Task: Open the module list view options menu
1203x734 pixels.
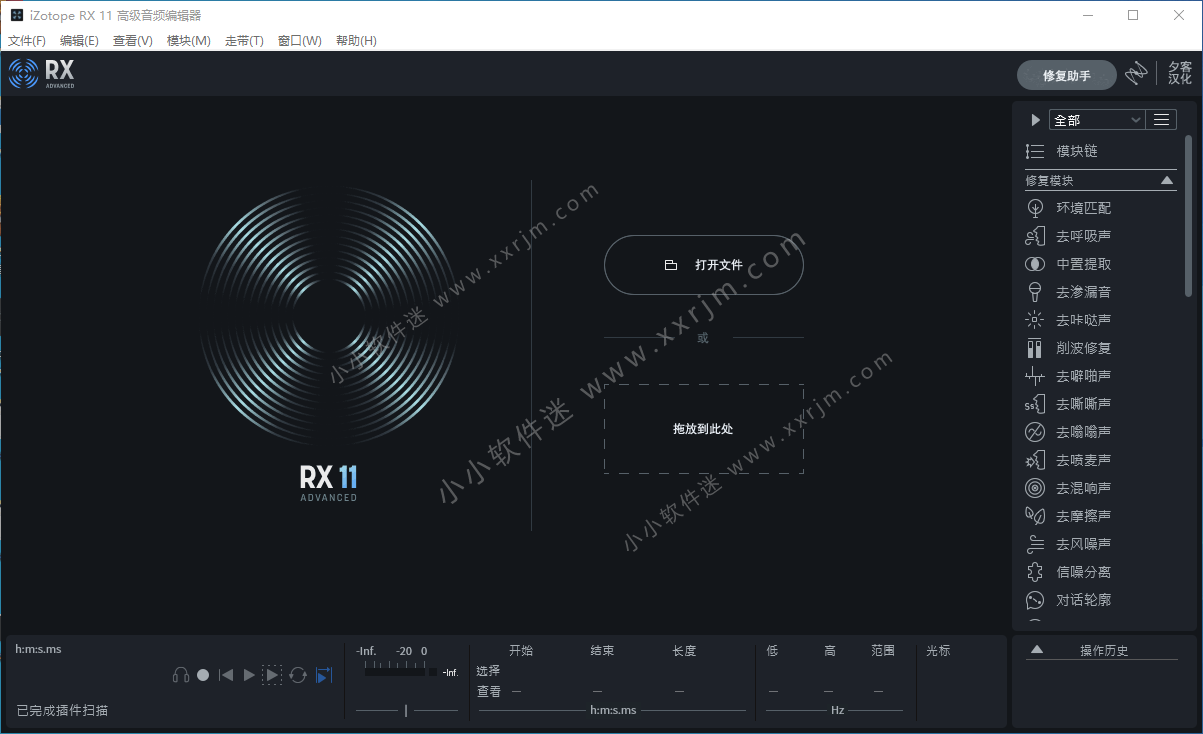Action: pyautogui.click(x=1161, y=120)
